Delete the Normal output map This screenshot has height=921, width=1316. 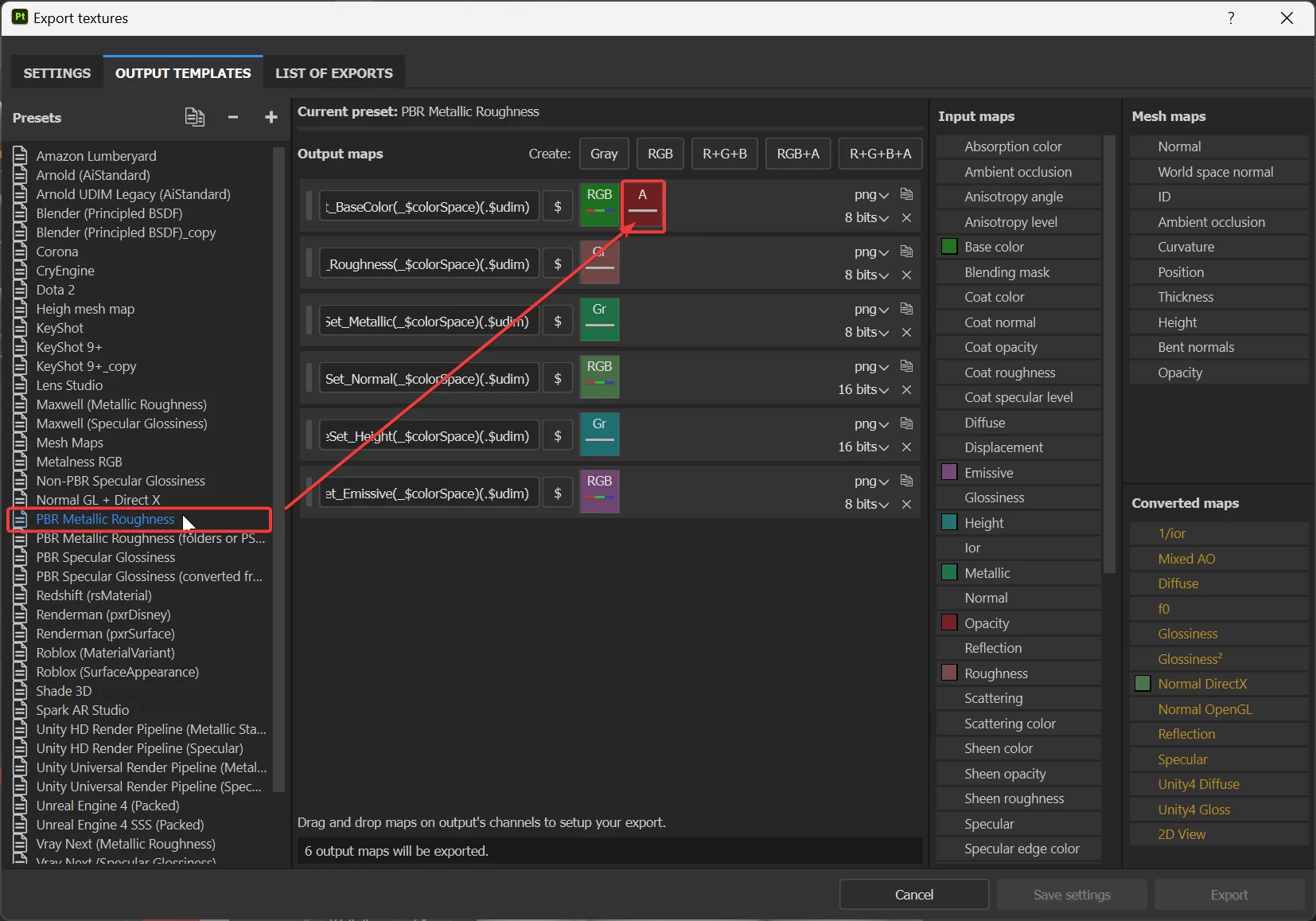pos(906,389)
